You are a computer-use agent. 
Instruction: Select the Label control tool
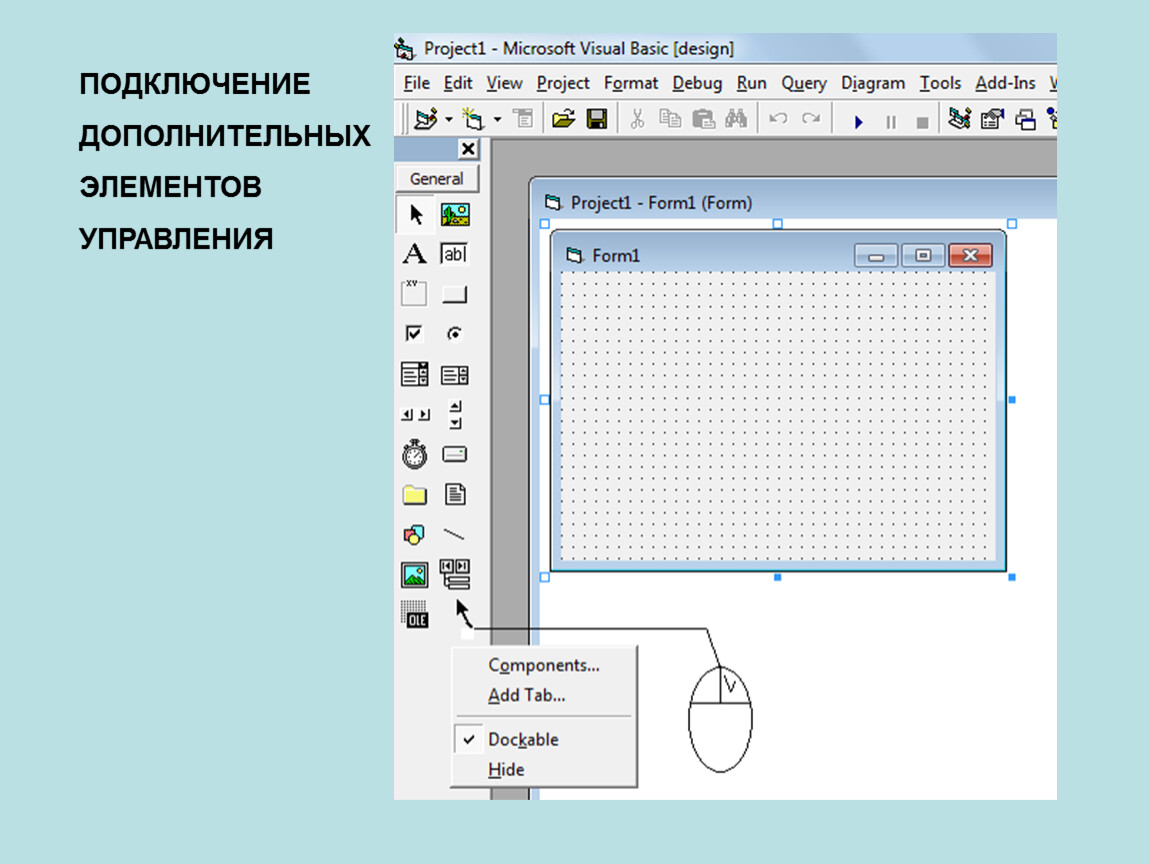click(x=414, y=254)
